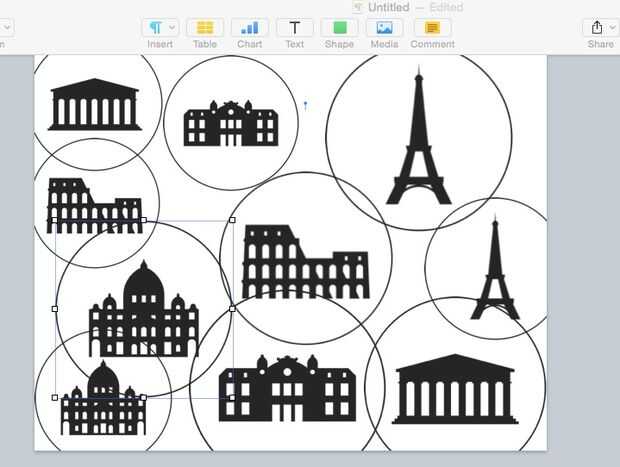Add a Comment
Screen dimensions: 620x467
click(432, 28)
